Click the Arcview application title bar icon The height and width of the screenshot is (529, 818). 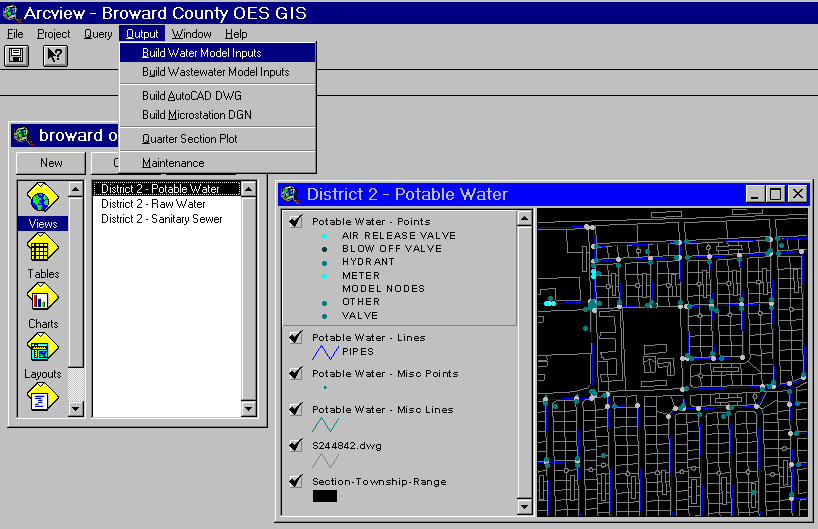(11, 13)
